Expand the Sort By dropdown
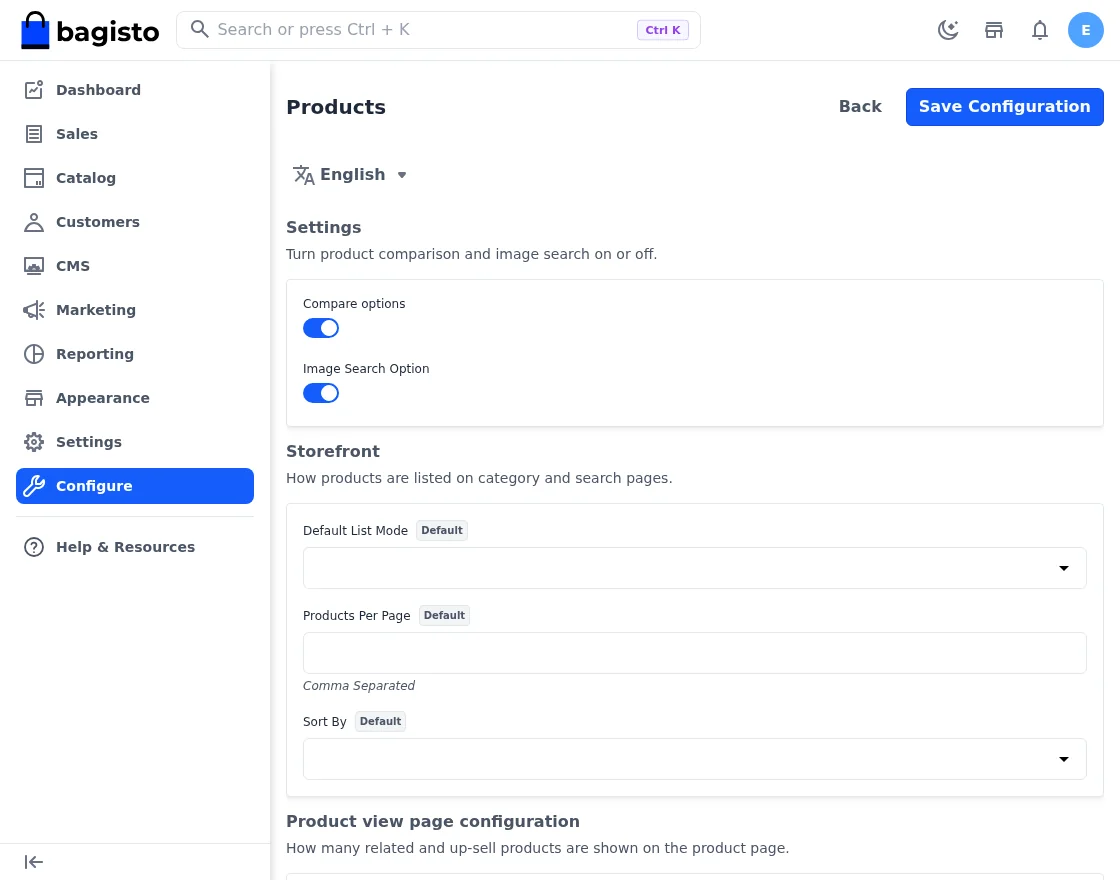This screenshot has width=1120, height=880. point(694,759)
